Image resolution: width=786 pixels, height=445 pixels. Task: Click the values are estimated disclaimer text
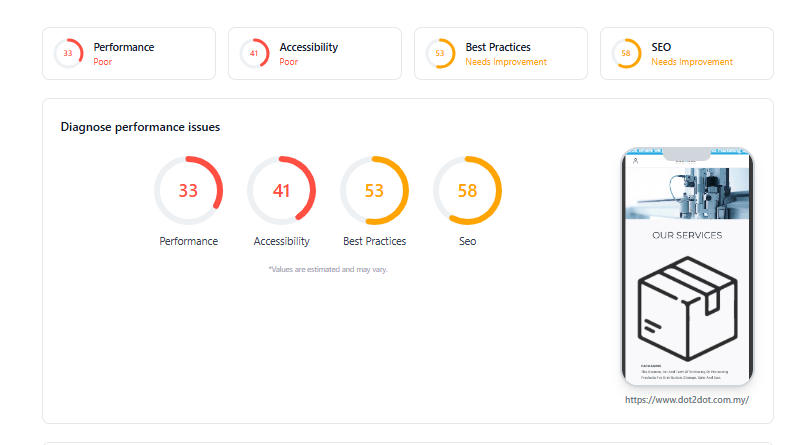click(x=328, y=269)
